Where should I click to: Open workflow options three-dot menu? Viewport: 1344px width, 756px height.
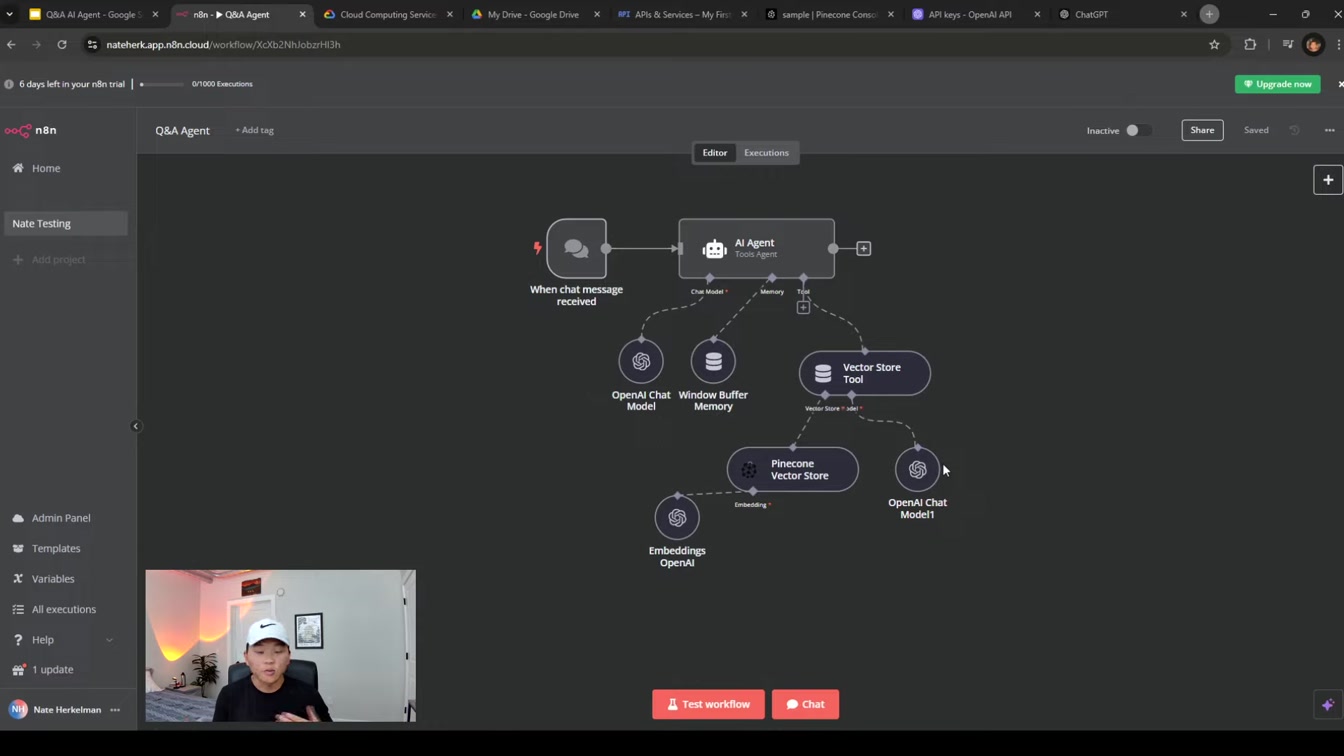pos(1329,130)
